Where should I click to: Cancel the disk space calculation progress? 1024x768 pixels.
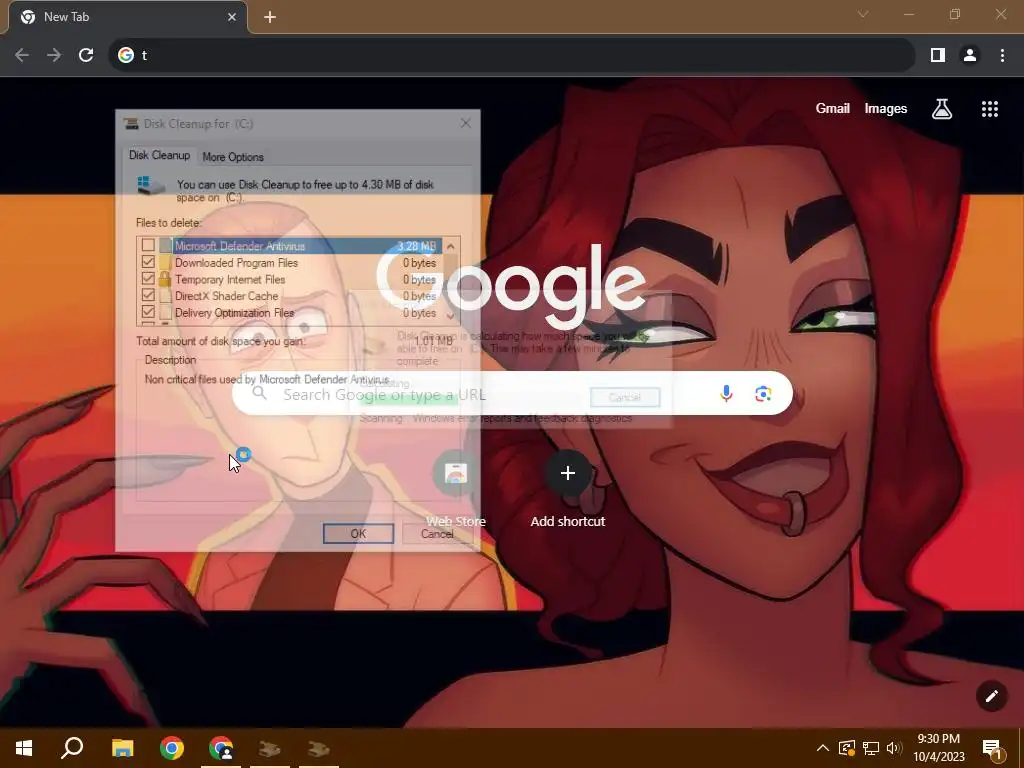(624, 397)
